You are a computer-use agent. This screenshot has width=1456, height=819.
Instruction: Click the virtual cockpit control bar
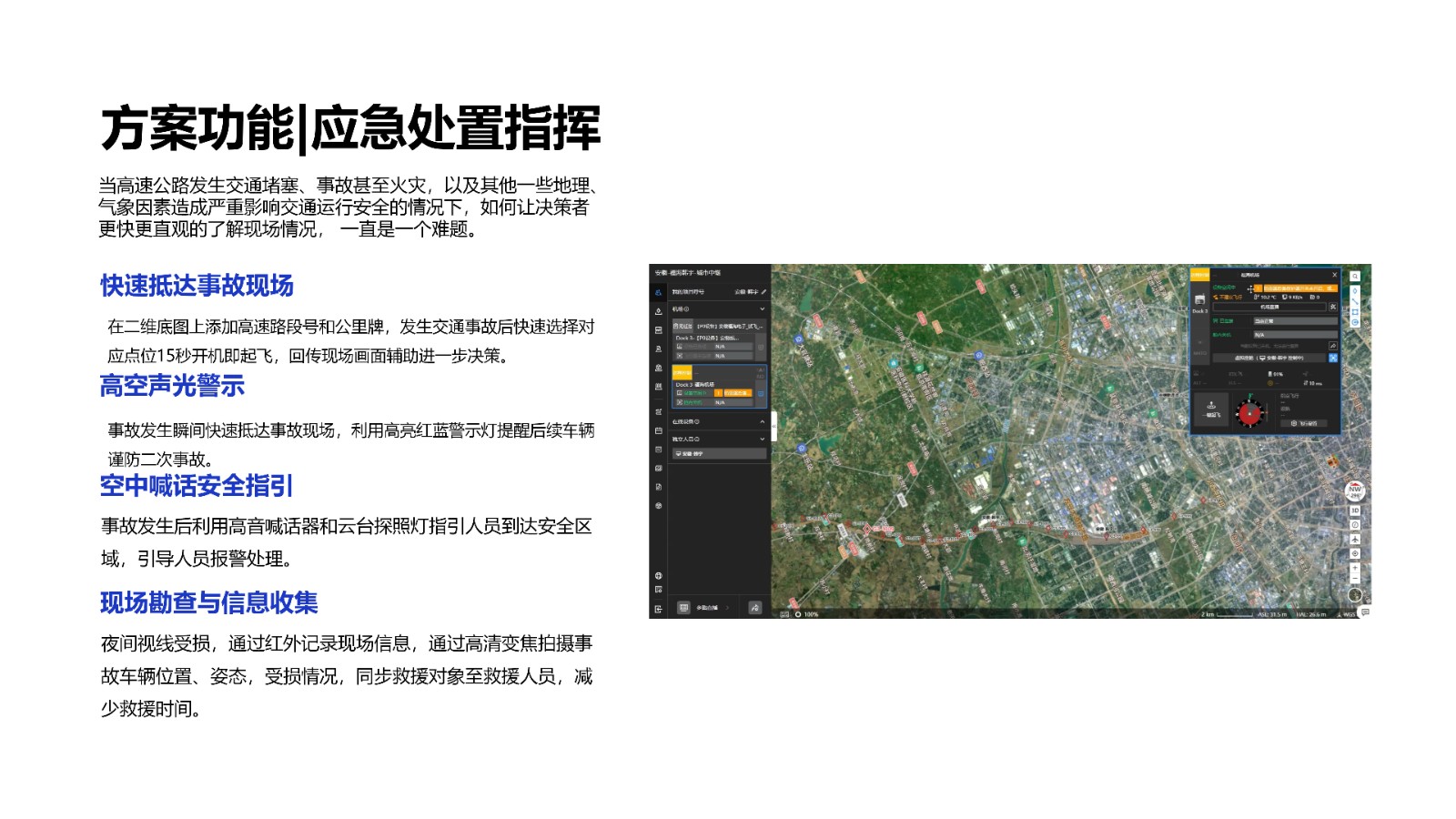[x=1269, y=358]
